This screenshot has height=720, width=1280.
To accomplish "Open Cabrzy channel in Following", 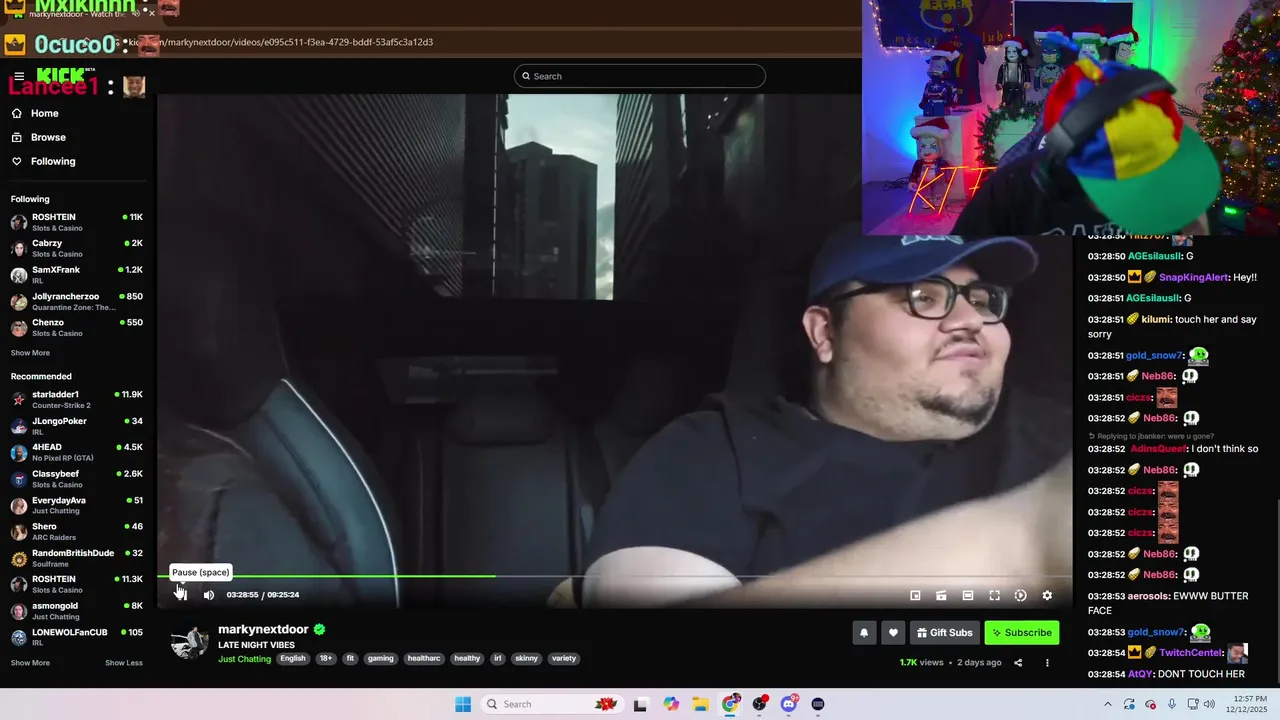I will [77, 248].
